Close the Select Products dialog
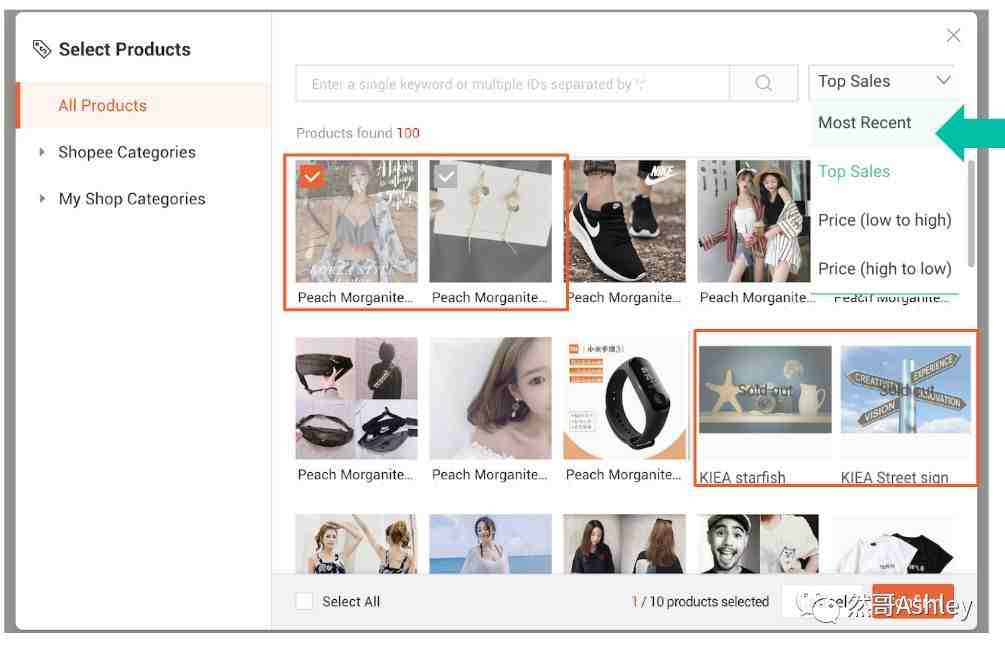The height and width of the screenshot is (653, 1005). [953, 35]
